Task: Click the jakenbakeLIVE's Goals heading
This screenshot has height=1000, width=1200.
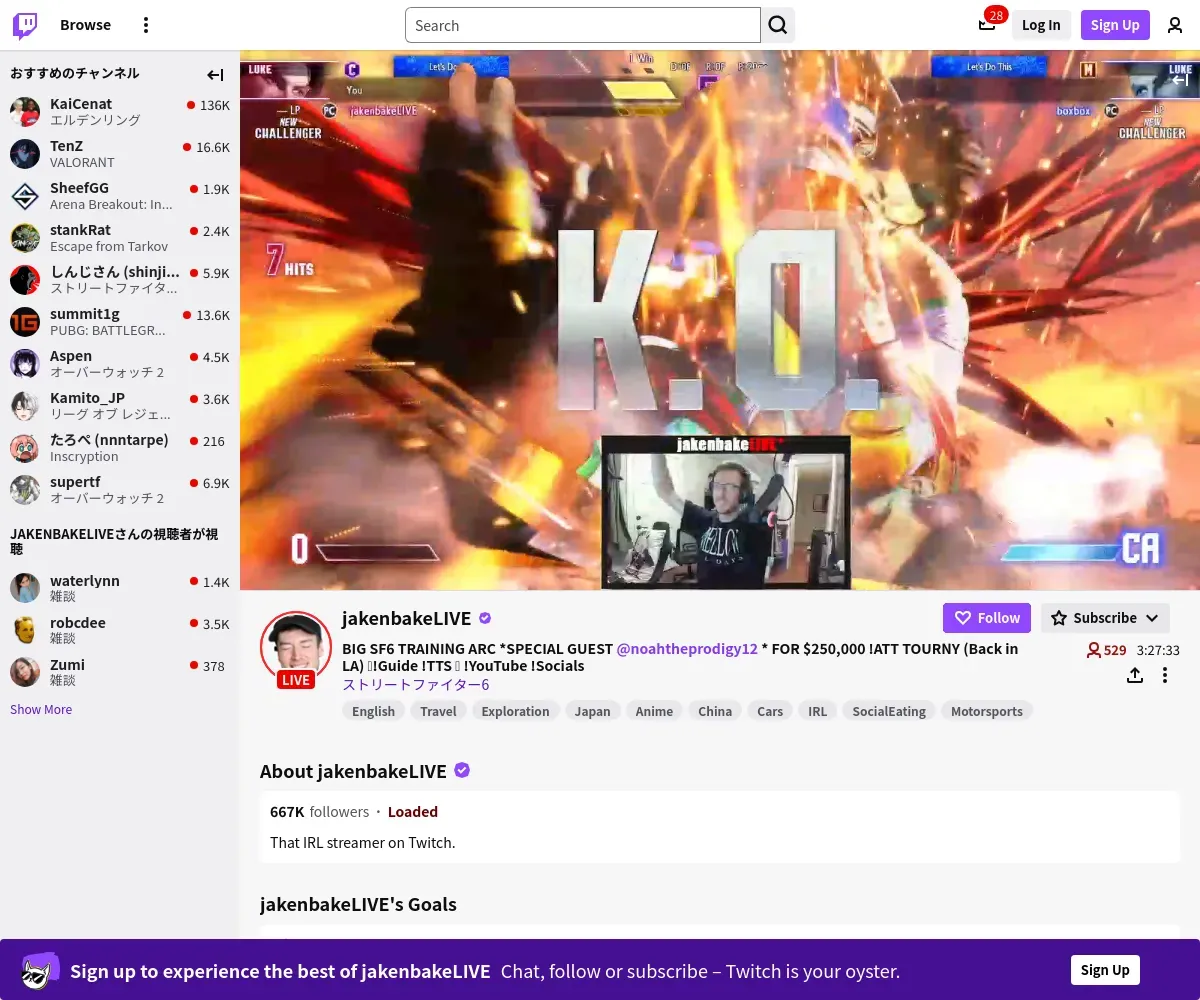Action: coord(358,904)
